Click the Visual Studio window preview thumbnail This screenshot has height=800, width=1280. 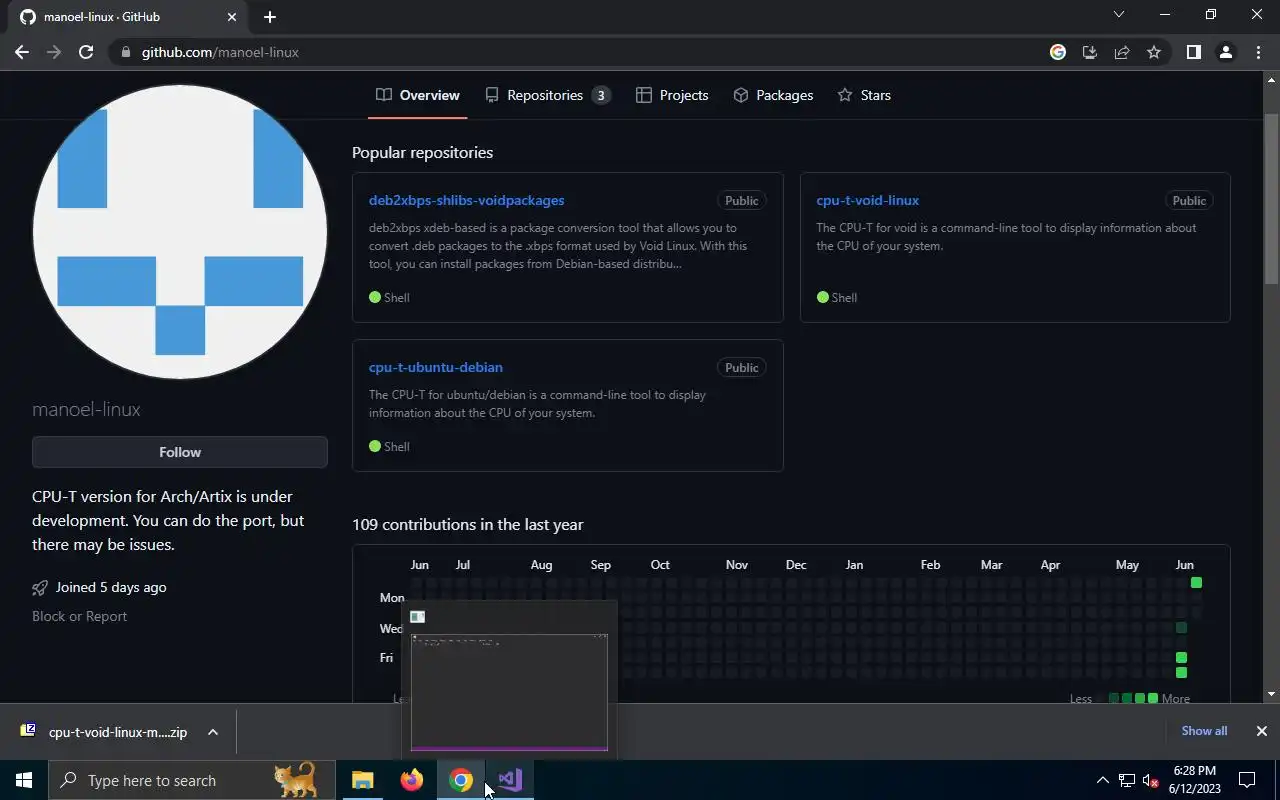tap(509, 690)
